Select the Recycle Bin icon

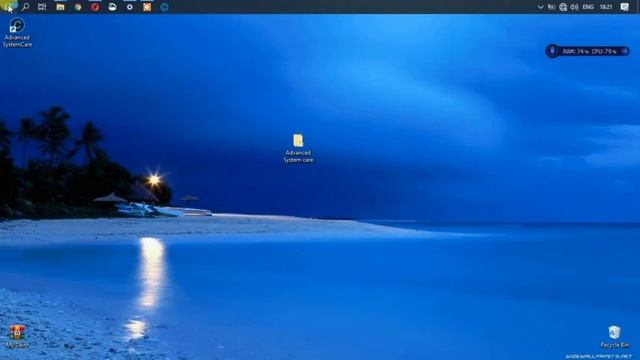(x=614, y=337)
